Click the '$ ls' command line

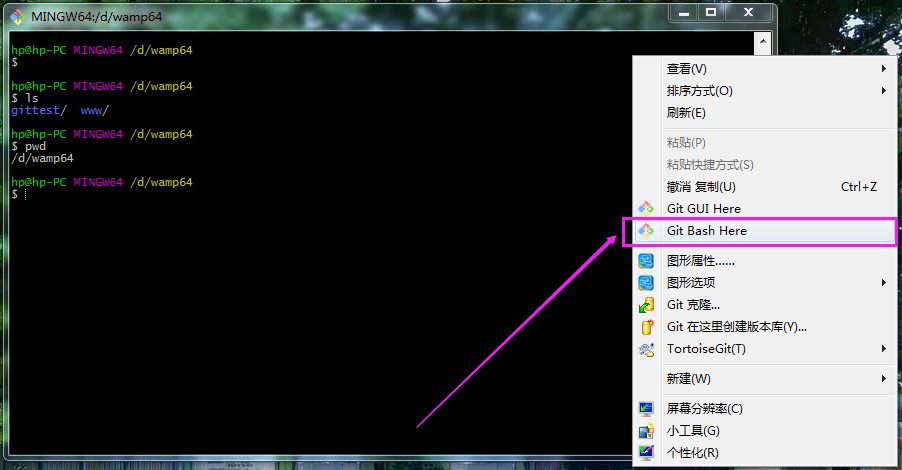tap(25, 98)
